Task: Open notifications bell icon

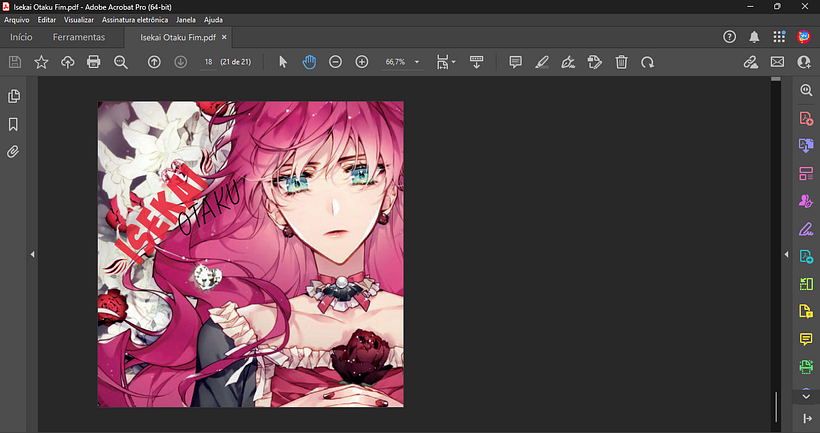Action: pos(754,37)
